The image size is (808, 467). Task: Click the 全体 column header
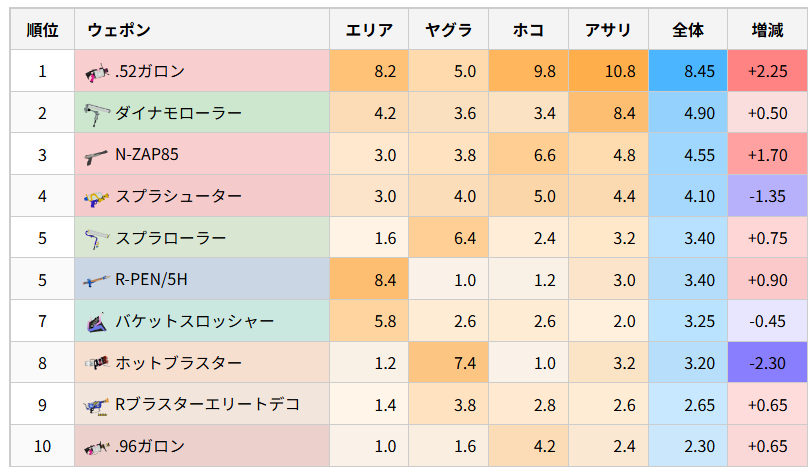coord(688,30)
